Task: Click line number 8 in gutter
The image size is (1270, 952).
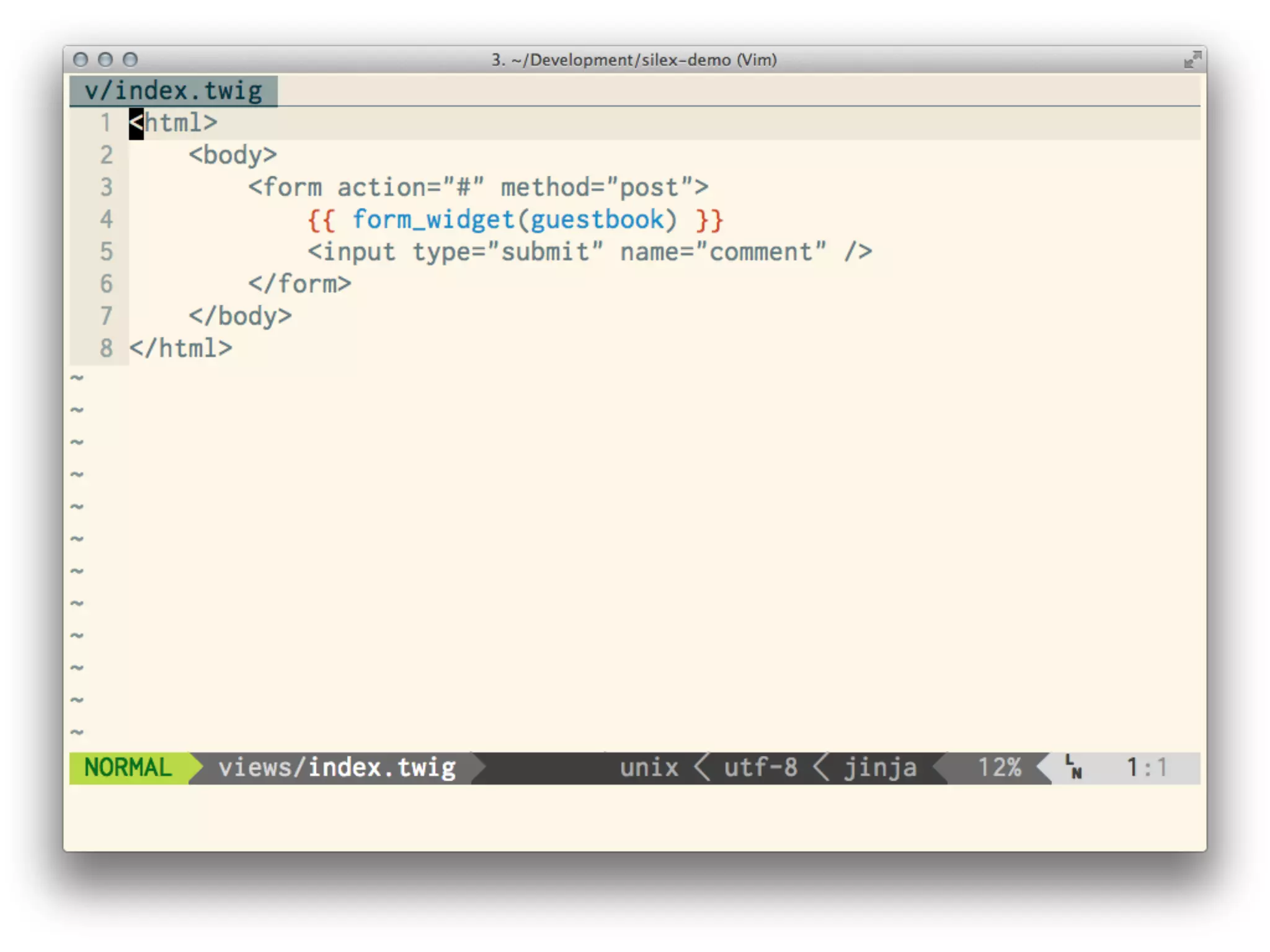Action: coord(107,348)
